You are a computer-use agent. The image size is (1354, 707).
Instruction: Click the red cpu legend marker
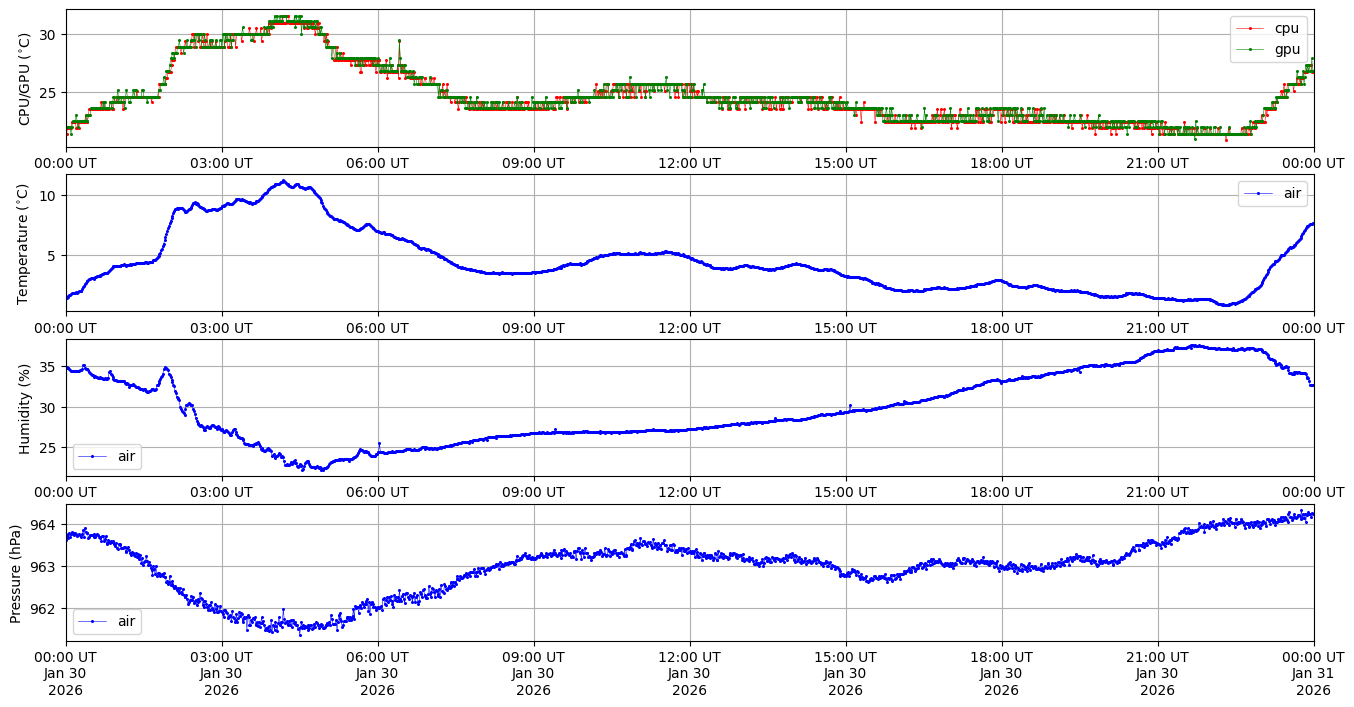point(1251,28)
